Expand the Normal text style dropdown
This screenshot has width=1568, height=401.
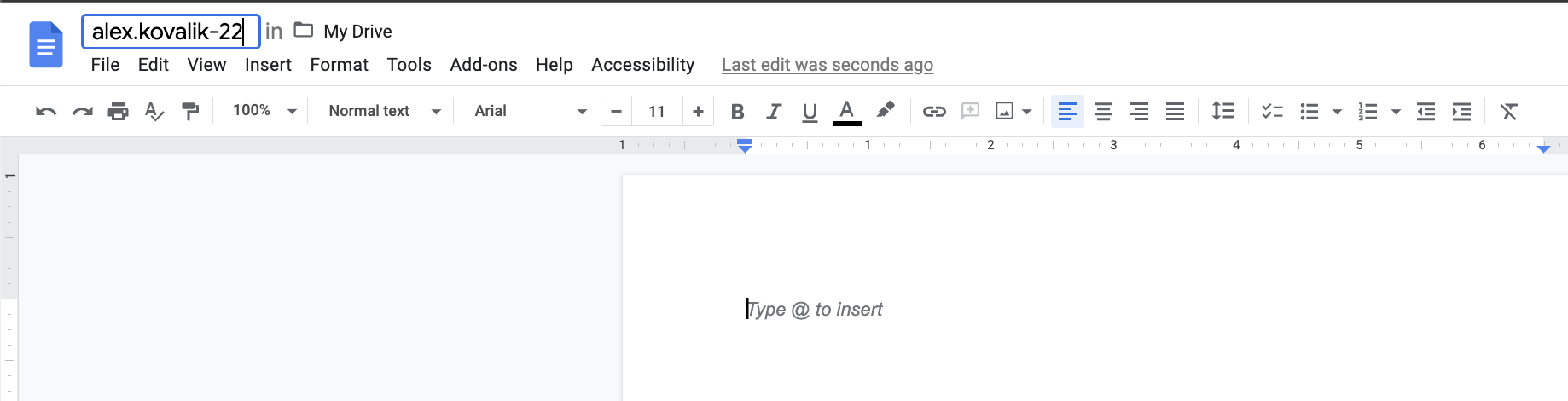[x=384, y=111]
